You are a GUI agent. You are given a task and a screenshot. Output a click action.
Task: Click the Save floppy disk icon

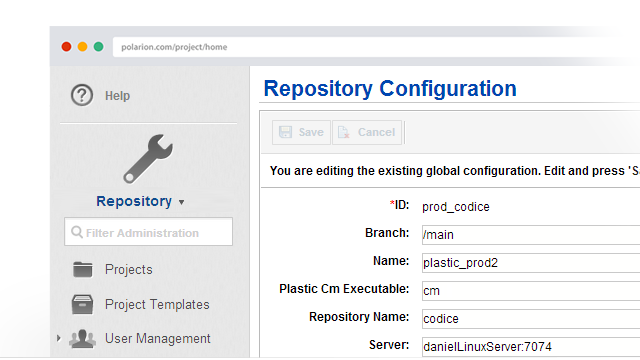click(x=285, y=132)
